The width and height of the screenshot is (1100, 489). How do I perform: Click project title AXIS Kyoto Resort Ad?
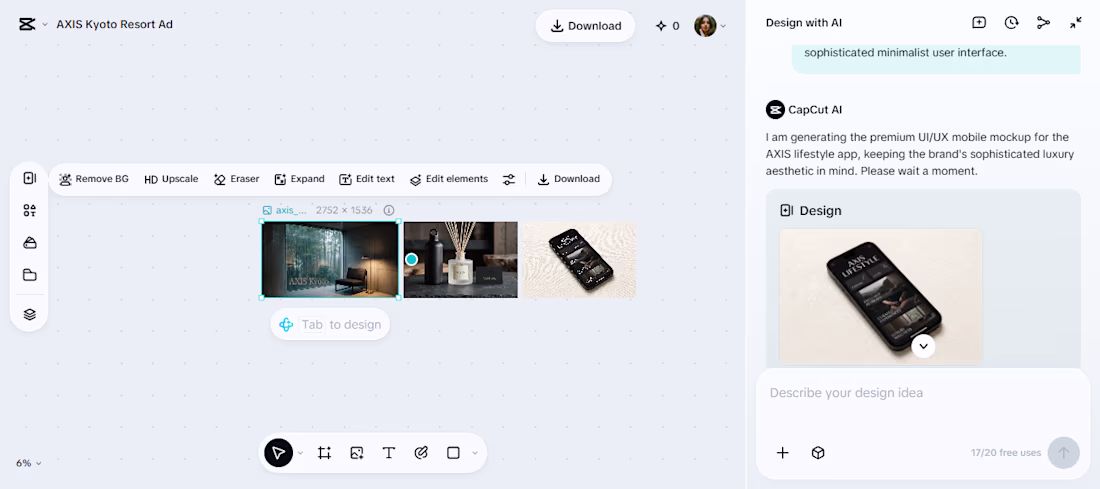click(114, 25)
